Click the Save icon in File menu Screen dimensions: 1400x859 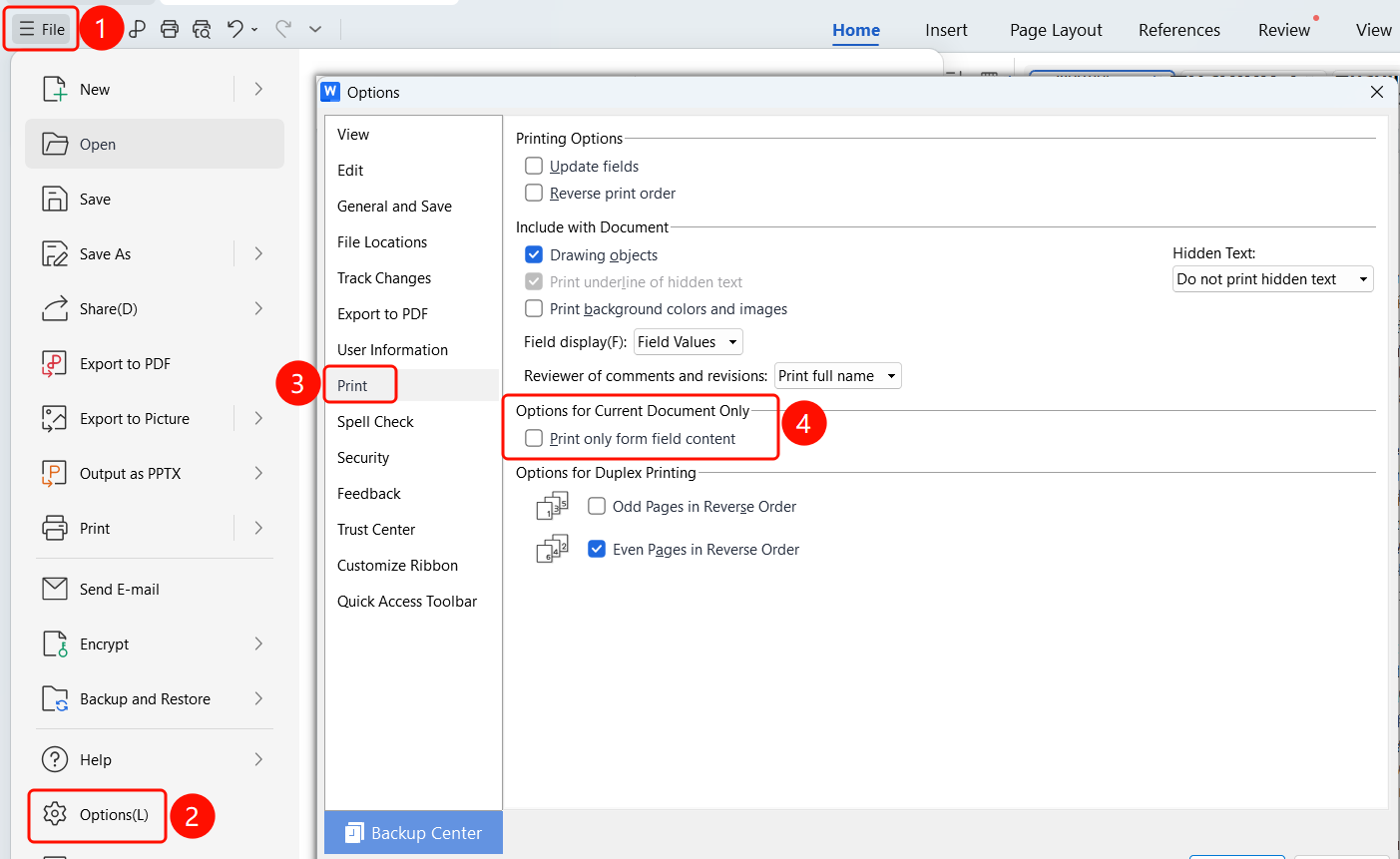tap(55, 199)
